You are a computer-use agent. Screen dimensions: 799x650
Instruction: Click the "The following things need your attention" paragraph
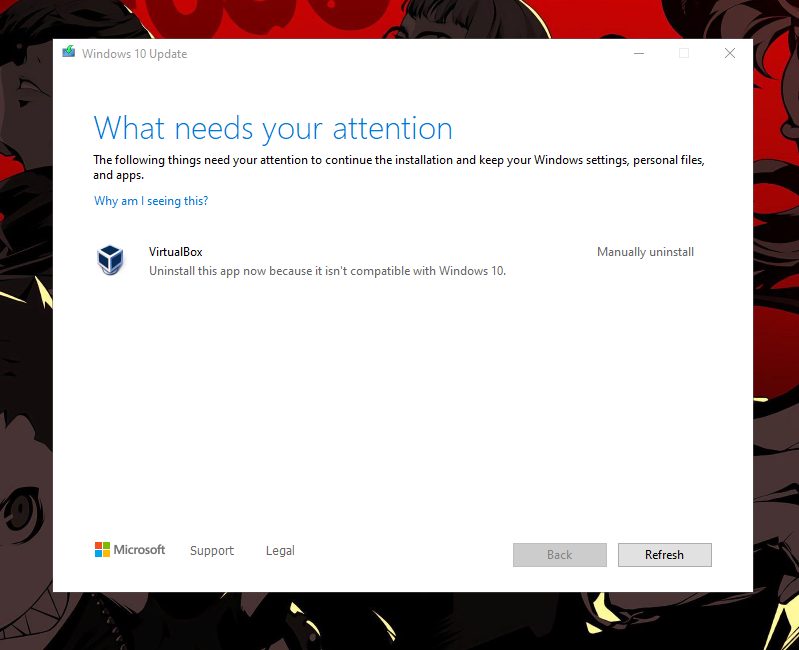tap(398, 167)
